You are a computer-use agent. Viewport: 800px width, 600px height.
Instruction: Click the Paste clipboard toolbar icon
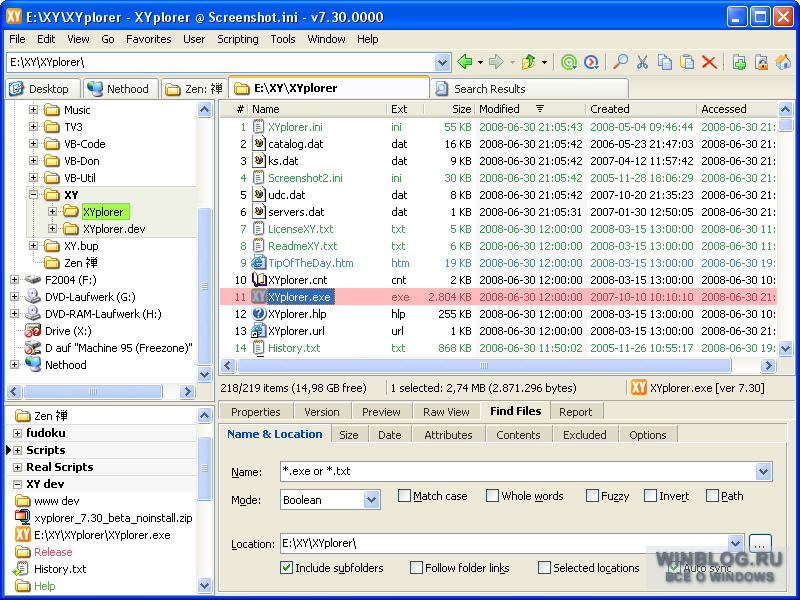(687, 62)
